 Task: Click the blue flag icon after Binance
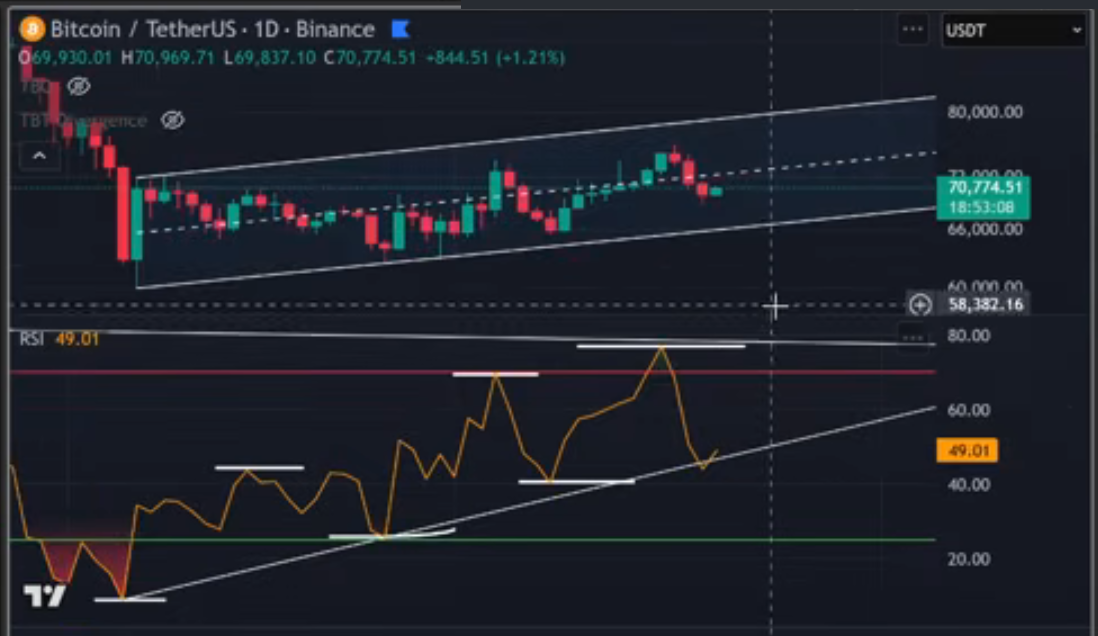click(400, 29)
